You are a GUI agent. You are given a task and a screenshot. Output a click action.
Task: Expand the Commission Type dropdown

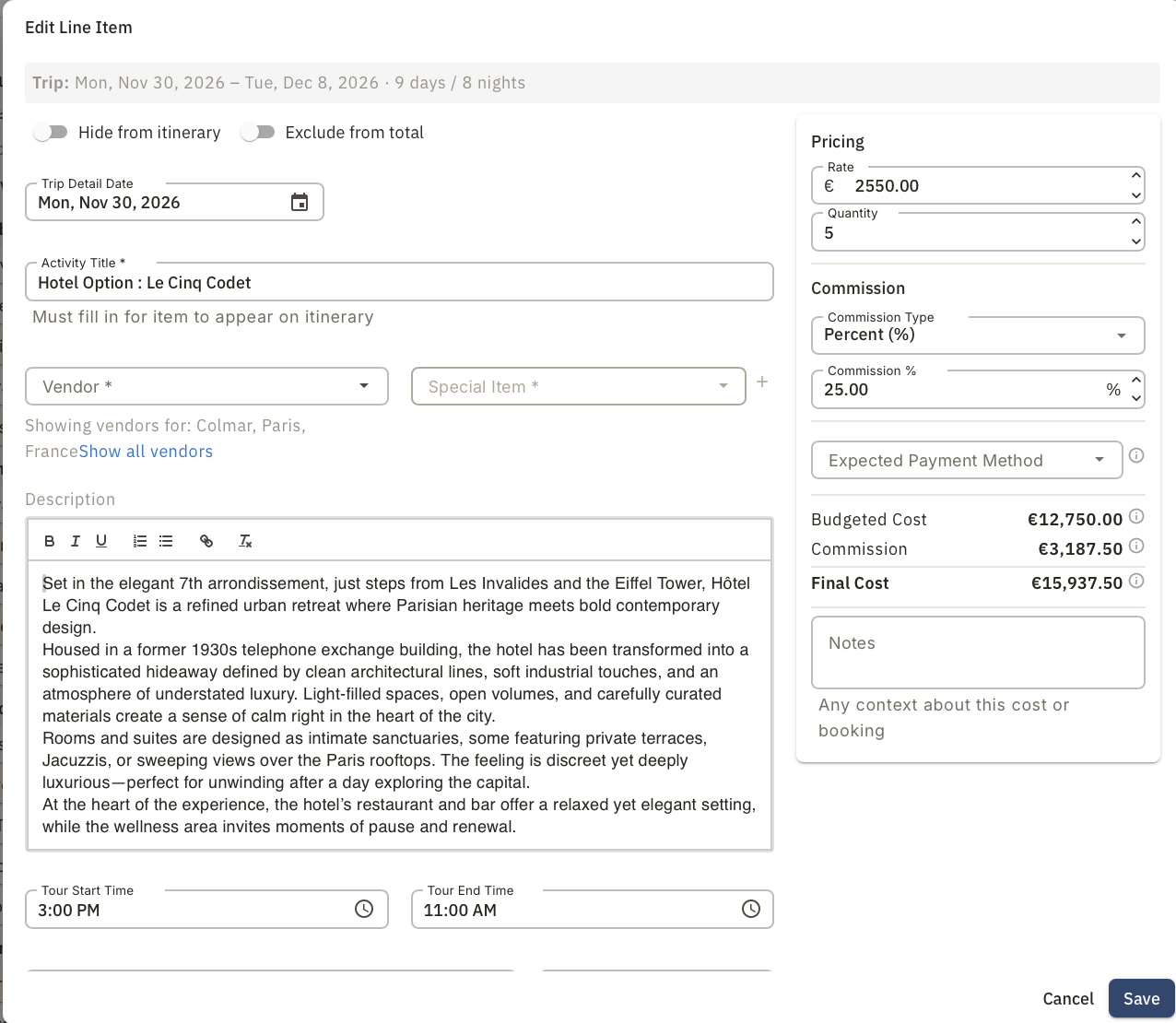pos(978,335)
